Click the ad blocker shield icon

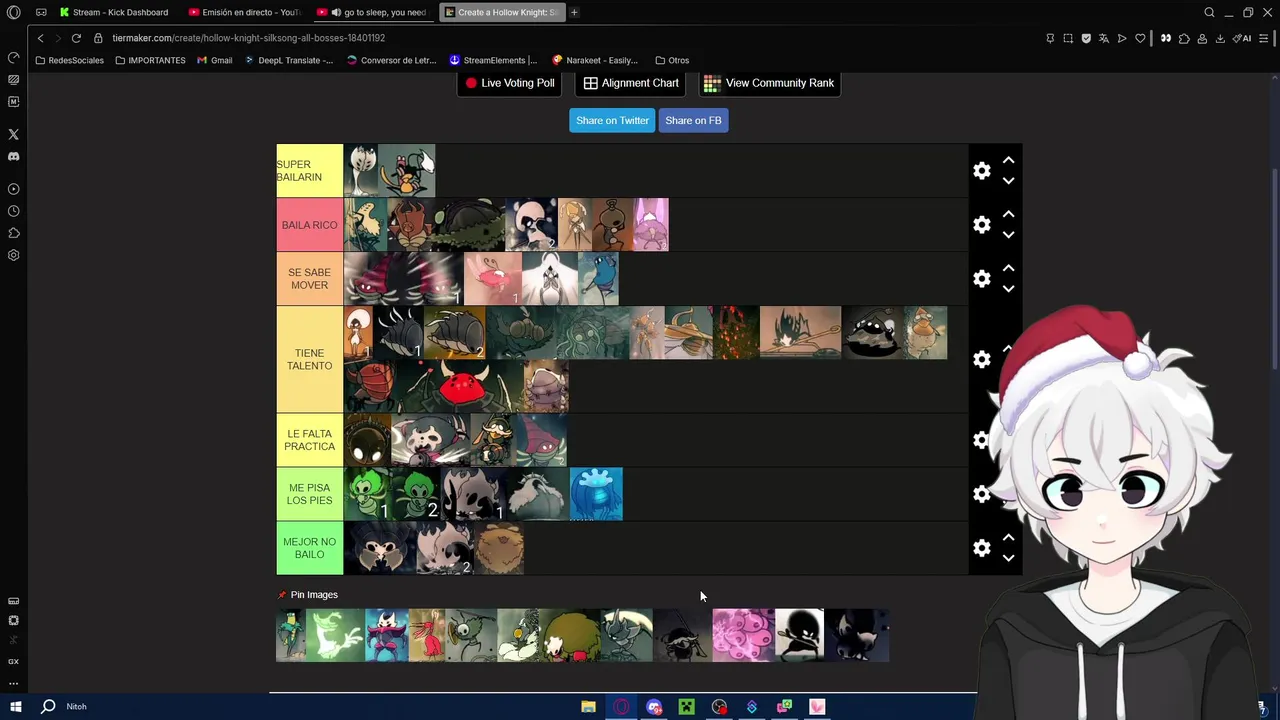[1086, 38]
